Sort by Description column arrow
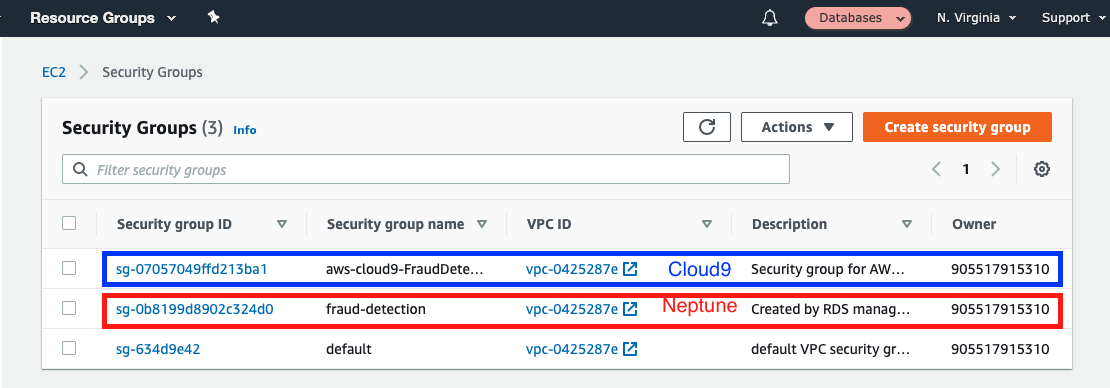This screenshot has height=388, width=1110. pyautogui.click(x=906, y=224)
